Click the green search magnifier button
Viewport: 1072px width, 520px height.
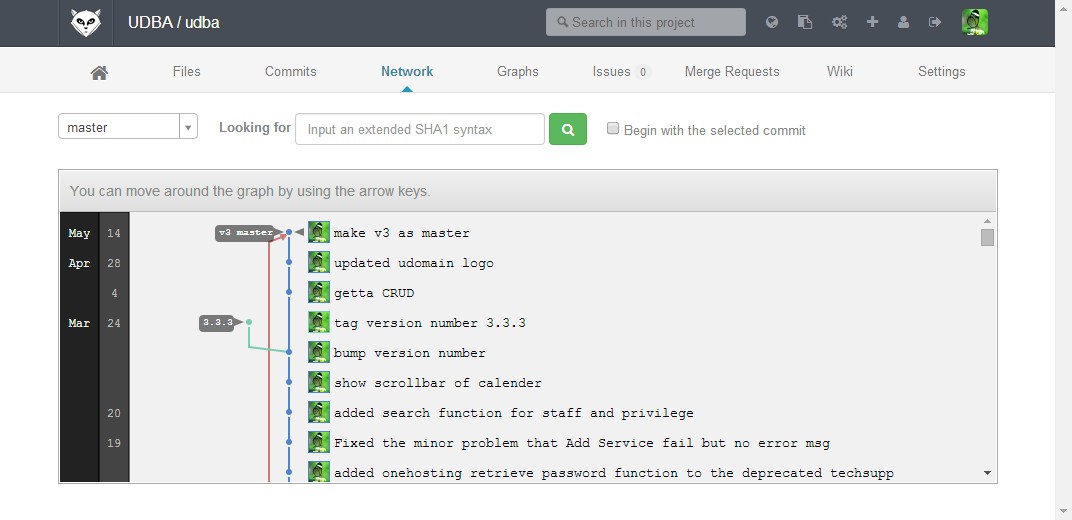click(x=567, y=129)
